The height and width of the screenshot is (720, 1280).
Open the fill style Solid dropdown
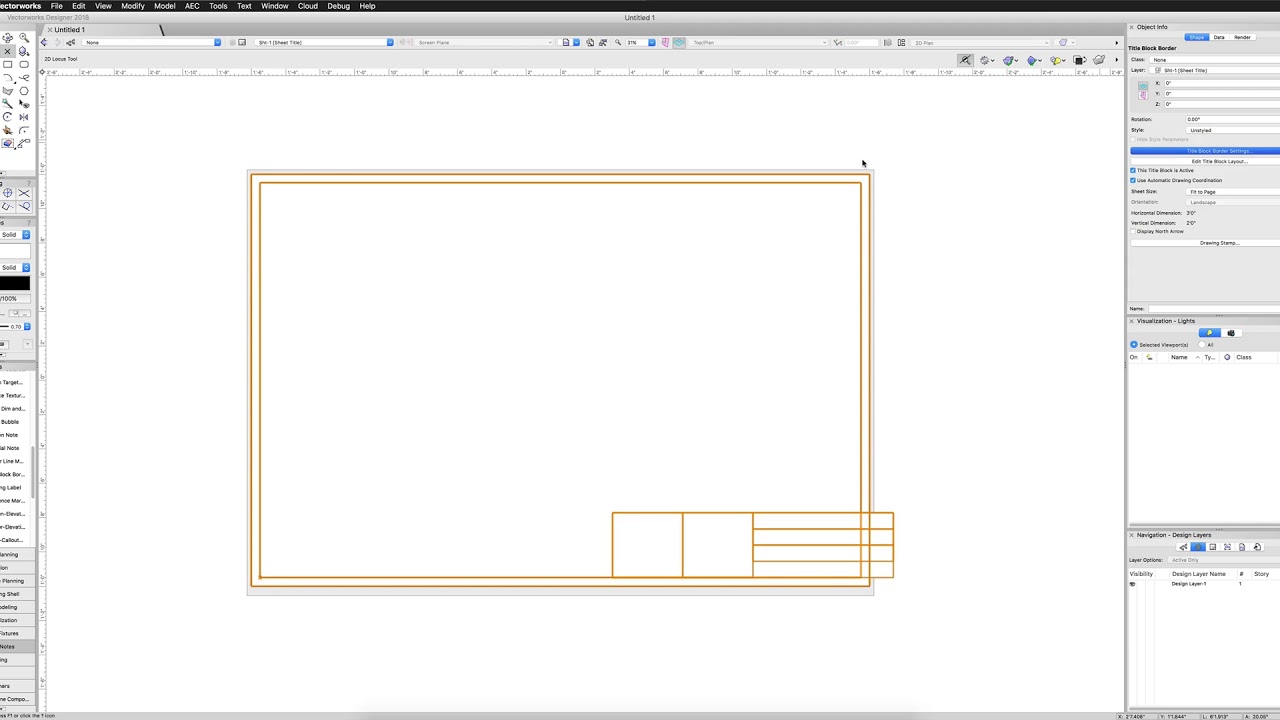(15, 234)
